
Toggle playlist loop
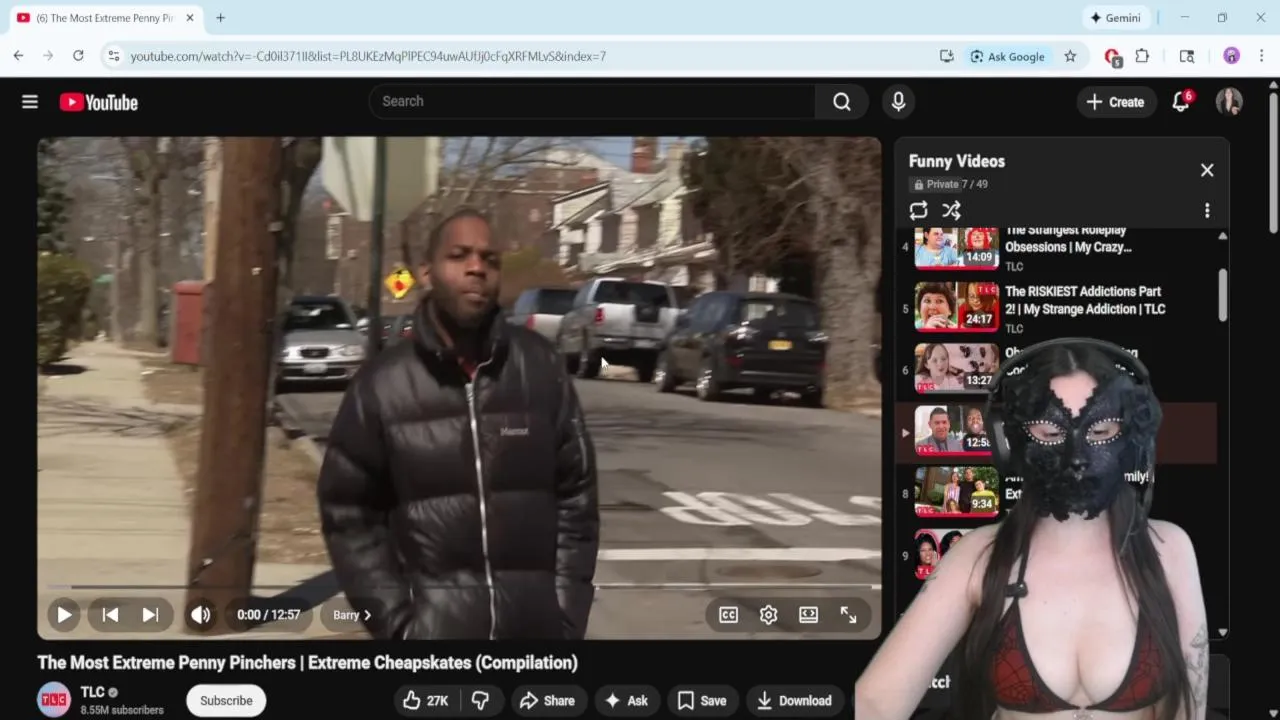point(918,210)
